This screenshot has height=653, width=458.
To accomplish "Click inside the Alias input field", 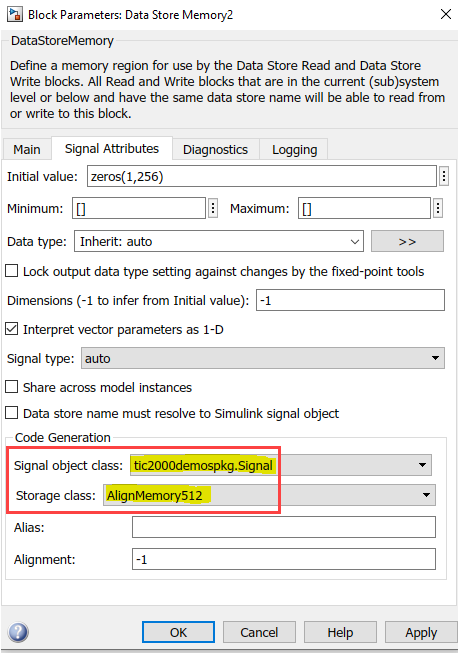I will point(284,527).
